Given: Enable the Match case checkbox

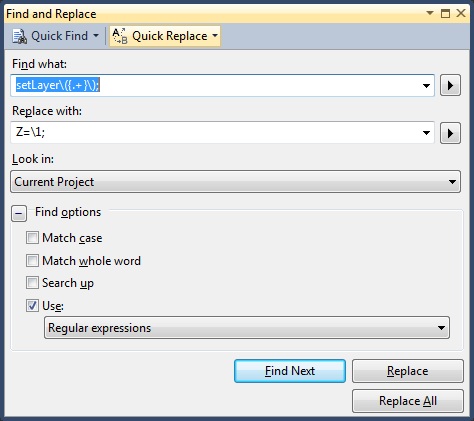Looking at the screenshot, I should [32, 238].
